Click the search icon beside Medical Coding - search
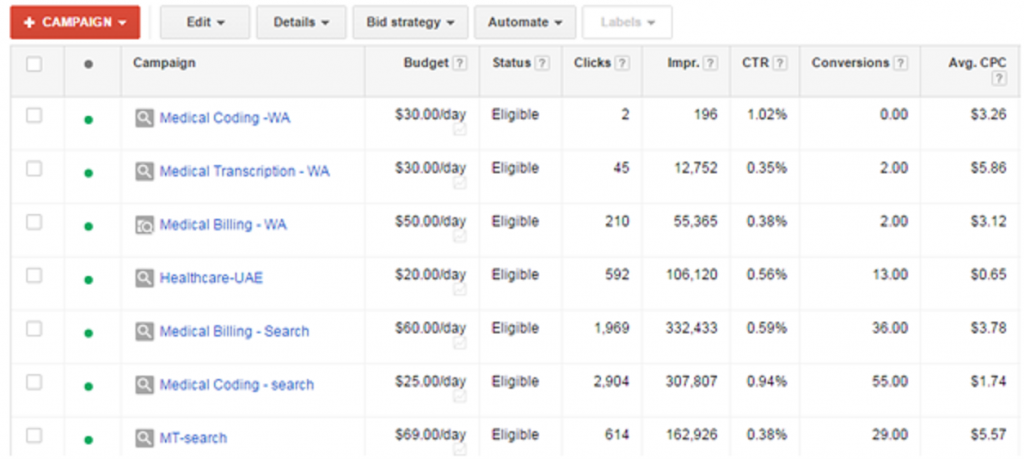The image size is (1024, 459). coord(144,385)
